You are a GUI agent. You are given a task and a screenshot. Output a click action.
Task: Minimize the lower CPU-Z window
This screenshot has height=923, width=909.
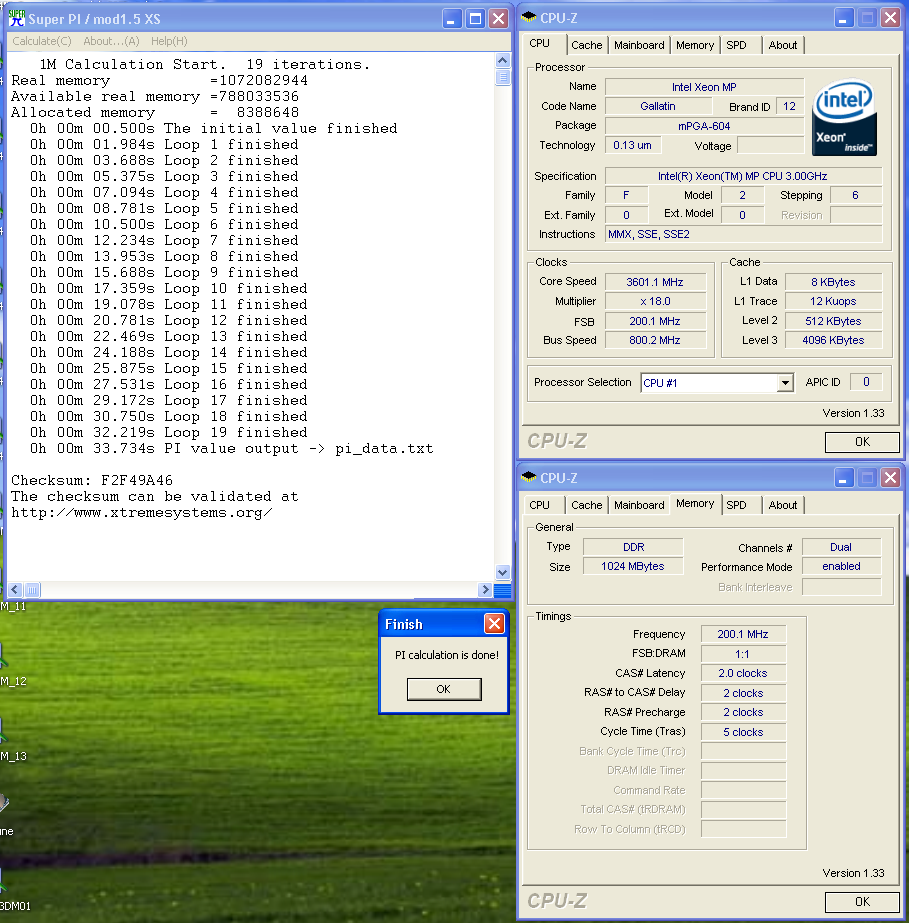point(843,477)
